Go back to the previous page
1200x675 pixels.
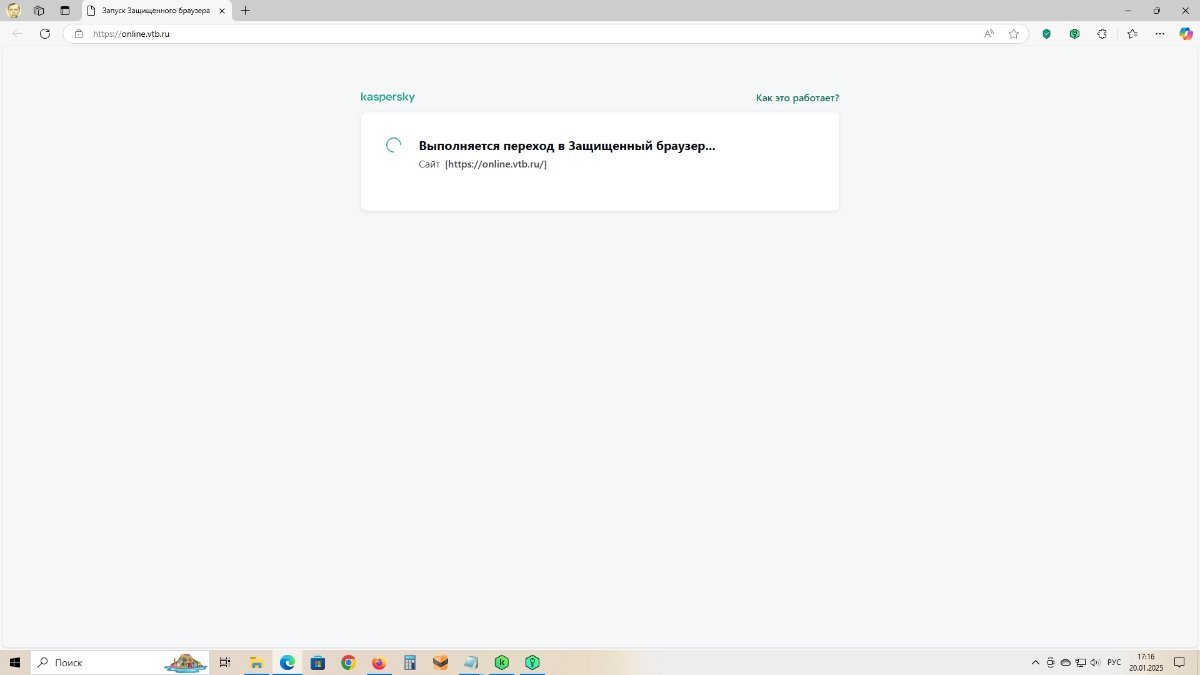click(17, 34)
